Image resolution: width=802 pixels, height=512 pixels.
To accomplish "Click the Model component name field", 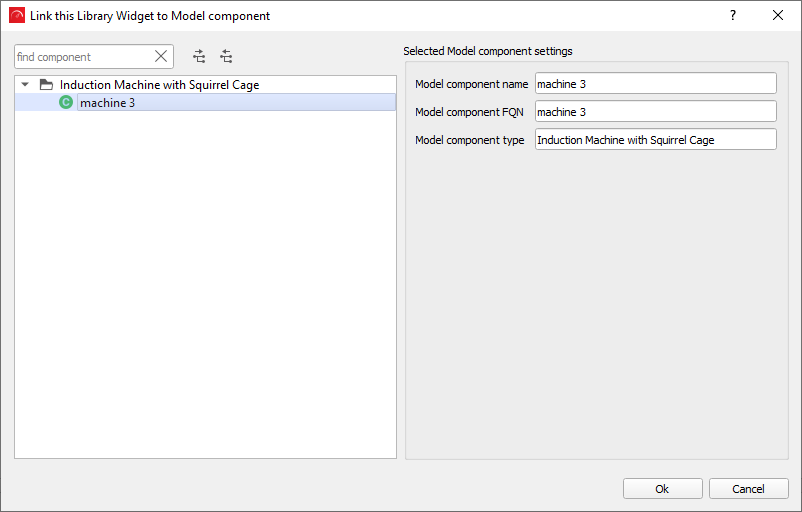I will [655, 84].
